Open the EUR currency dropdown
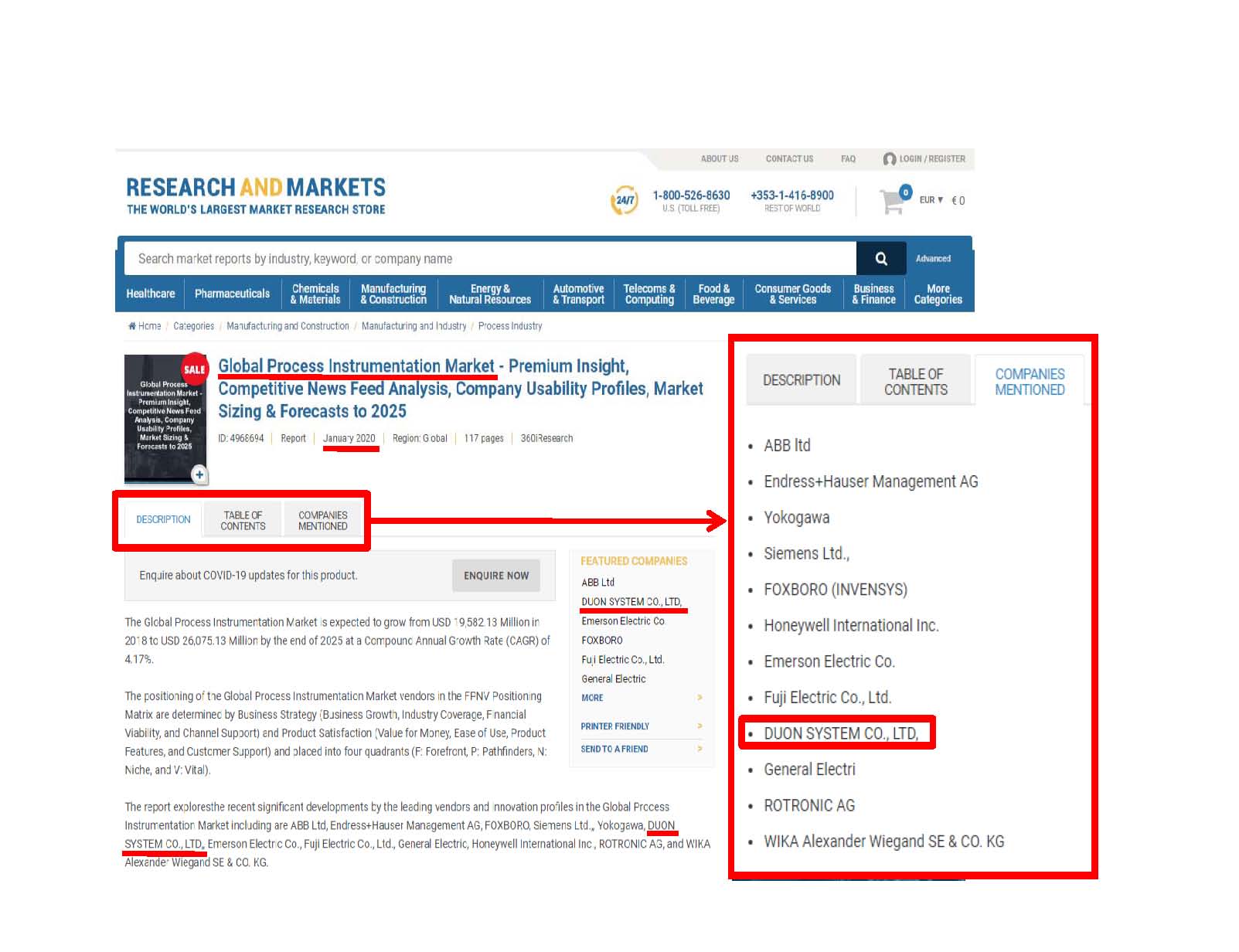Image resolution: width=1239 pixels, height=952 pixels. 931,200
